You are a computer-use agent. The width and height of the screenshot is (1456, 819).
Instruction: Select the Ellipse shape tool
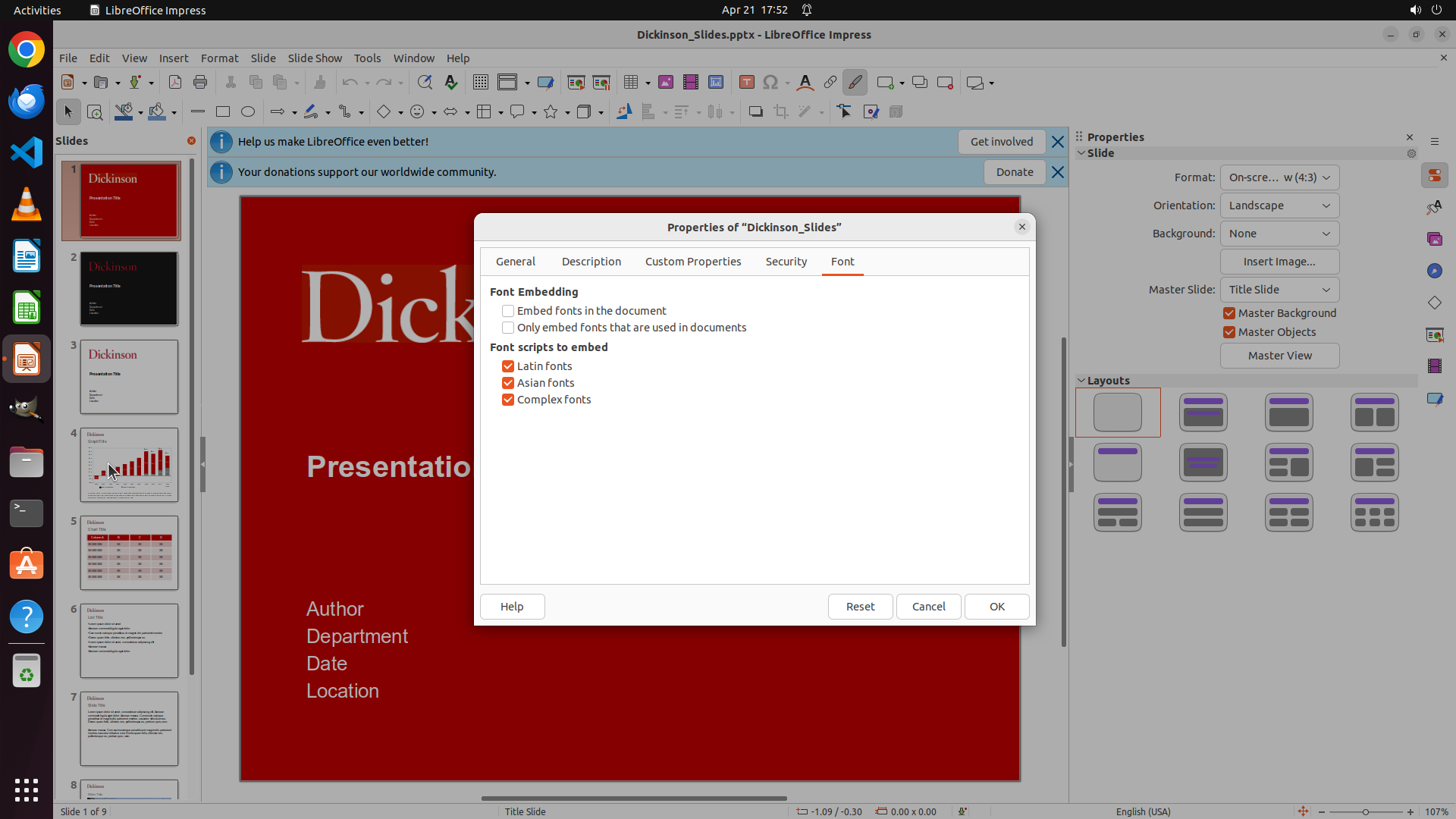(x=248, y=112)
